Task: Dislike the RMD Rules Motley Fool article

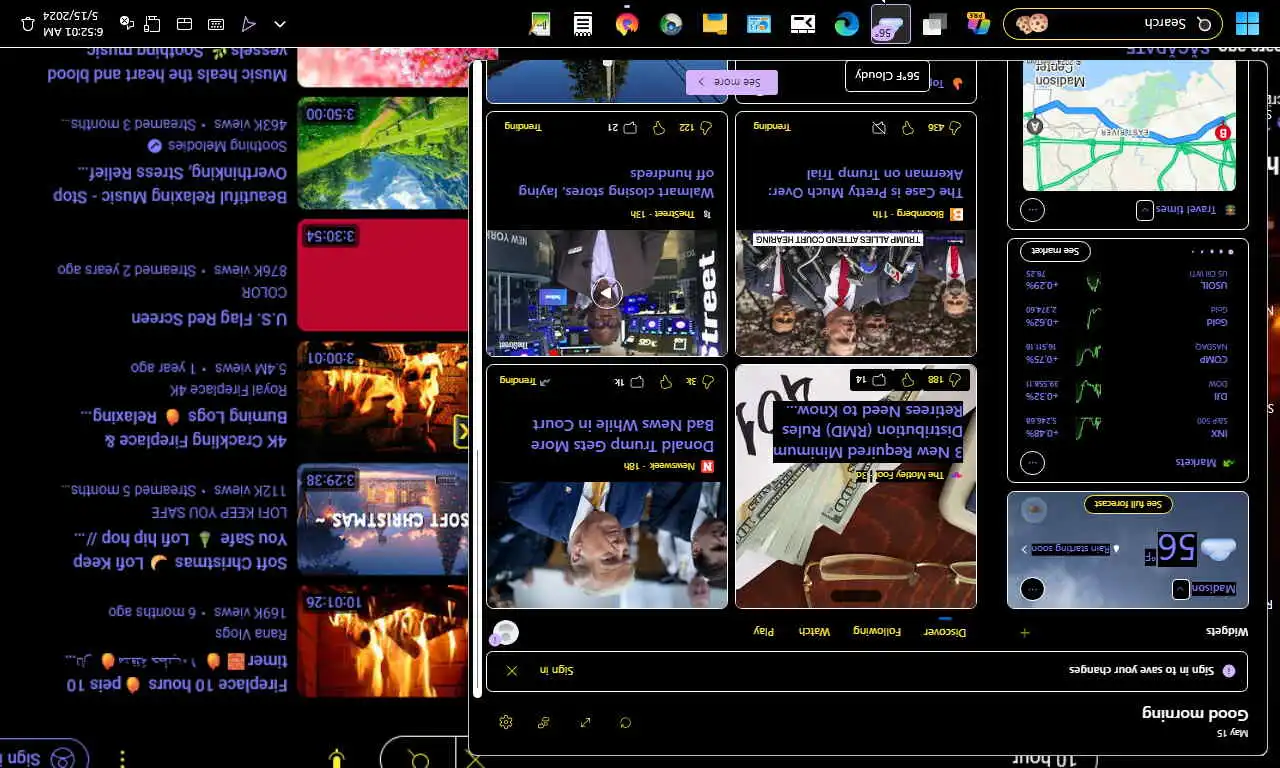Action: [908, 380]
